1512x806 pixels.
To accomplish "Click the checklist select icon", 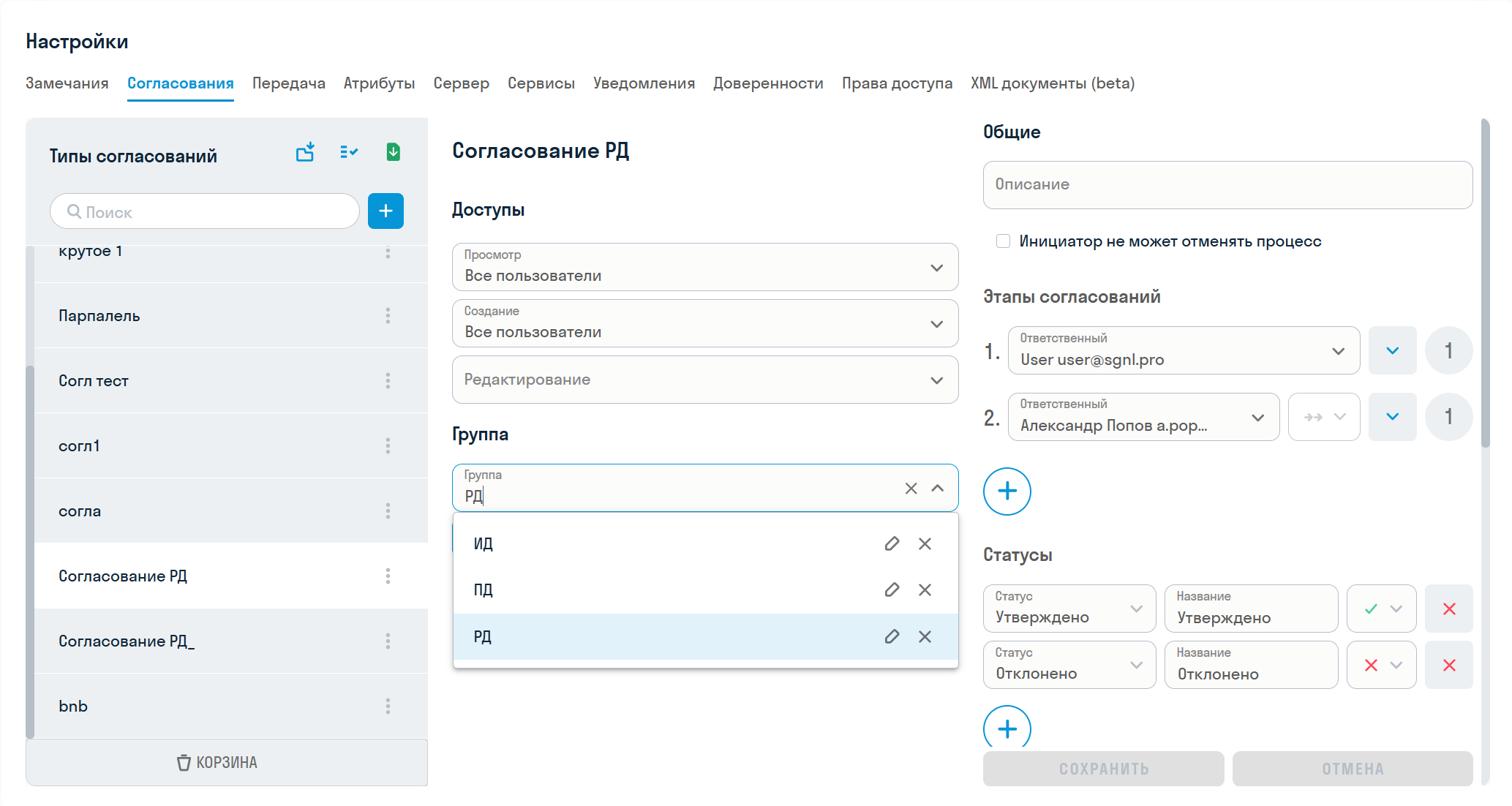I will 348,152.
